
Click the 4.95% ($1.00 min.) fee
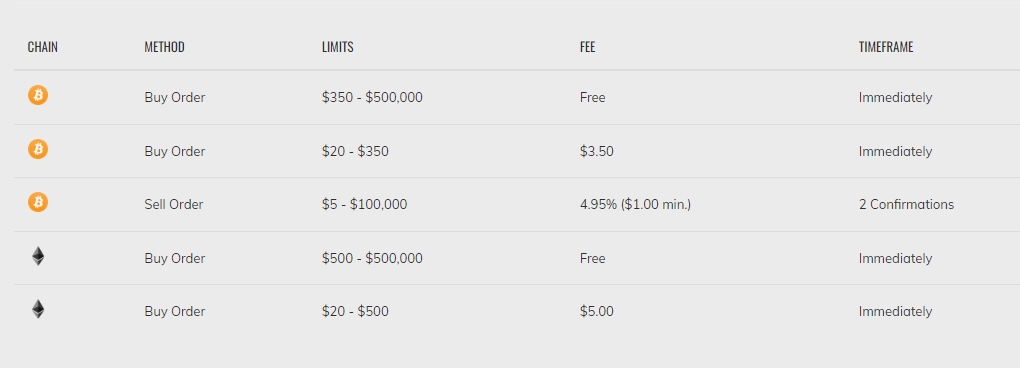tap(636, 204)
